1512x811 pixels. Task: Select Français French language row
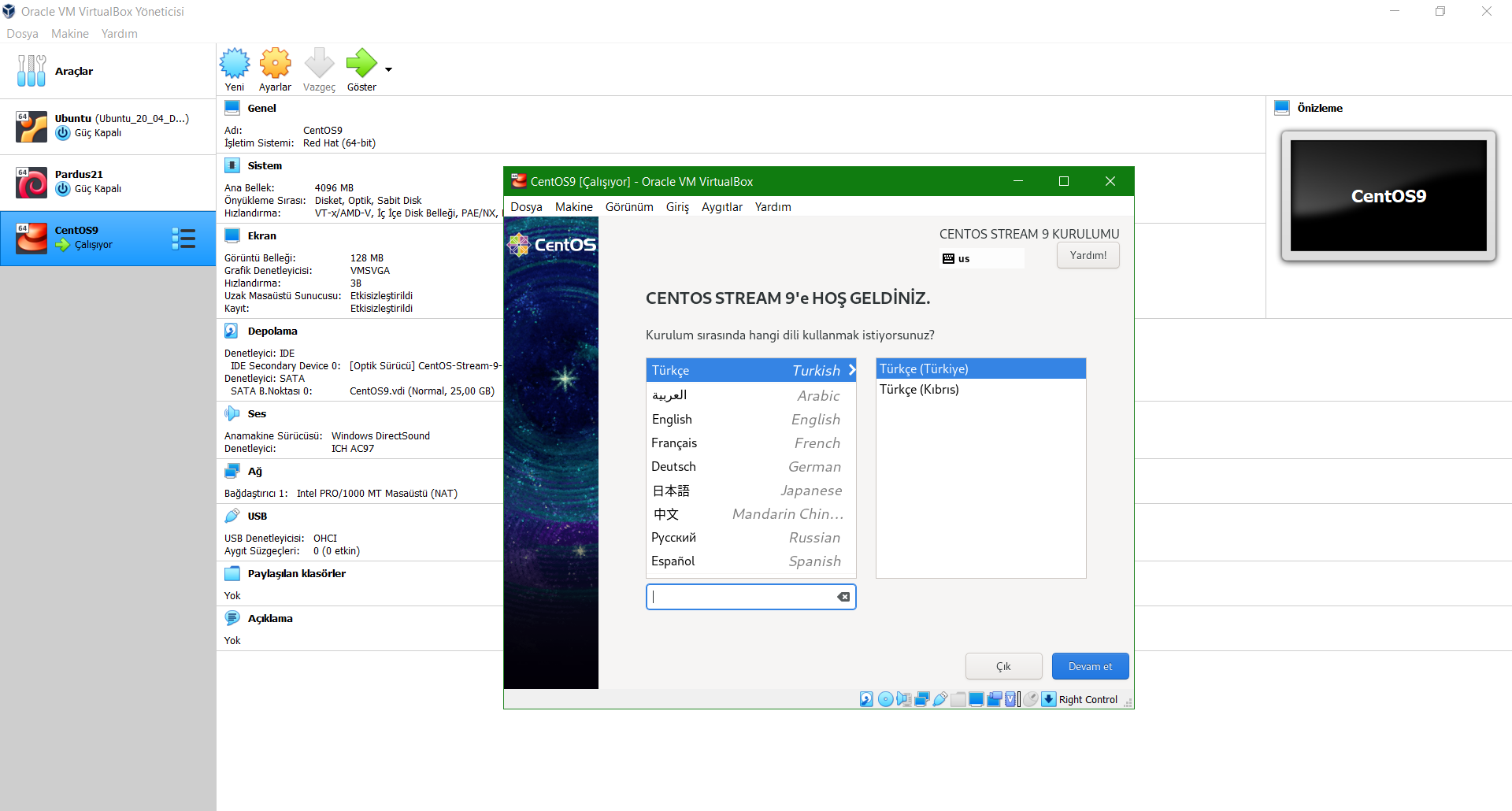click(751, 443)
